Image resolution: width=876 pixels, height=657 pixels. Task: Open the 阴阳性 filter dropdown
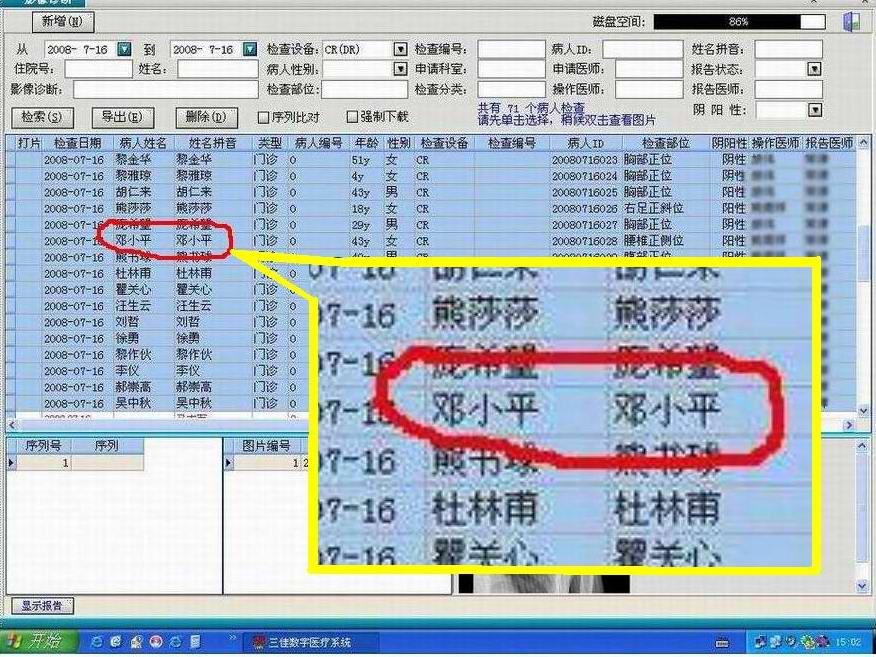point(815,110)
